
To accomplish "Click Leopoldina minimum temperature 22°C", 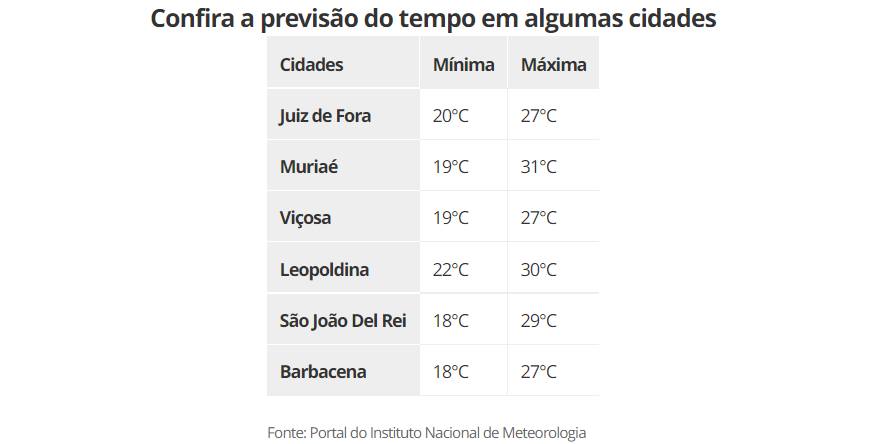I will coord(450,270).
